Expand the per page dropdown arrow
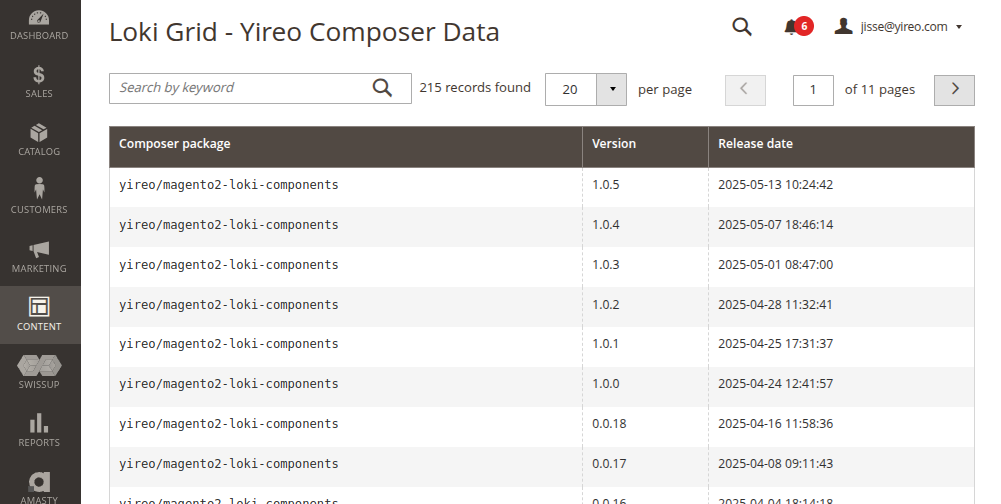Screen dimensions: 1001x504 611,89
